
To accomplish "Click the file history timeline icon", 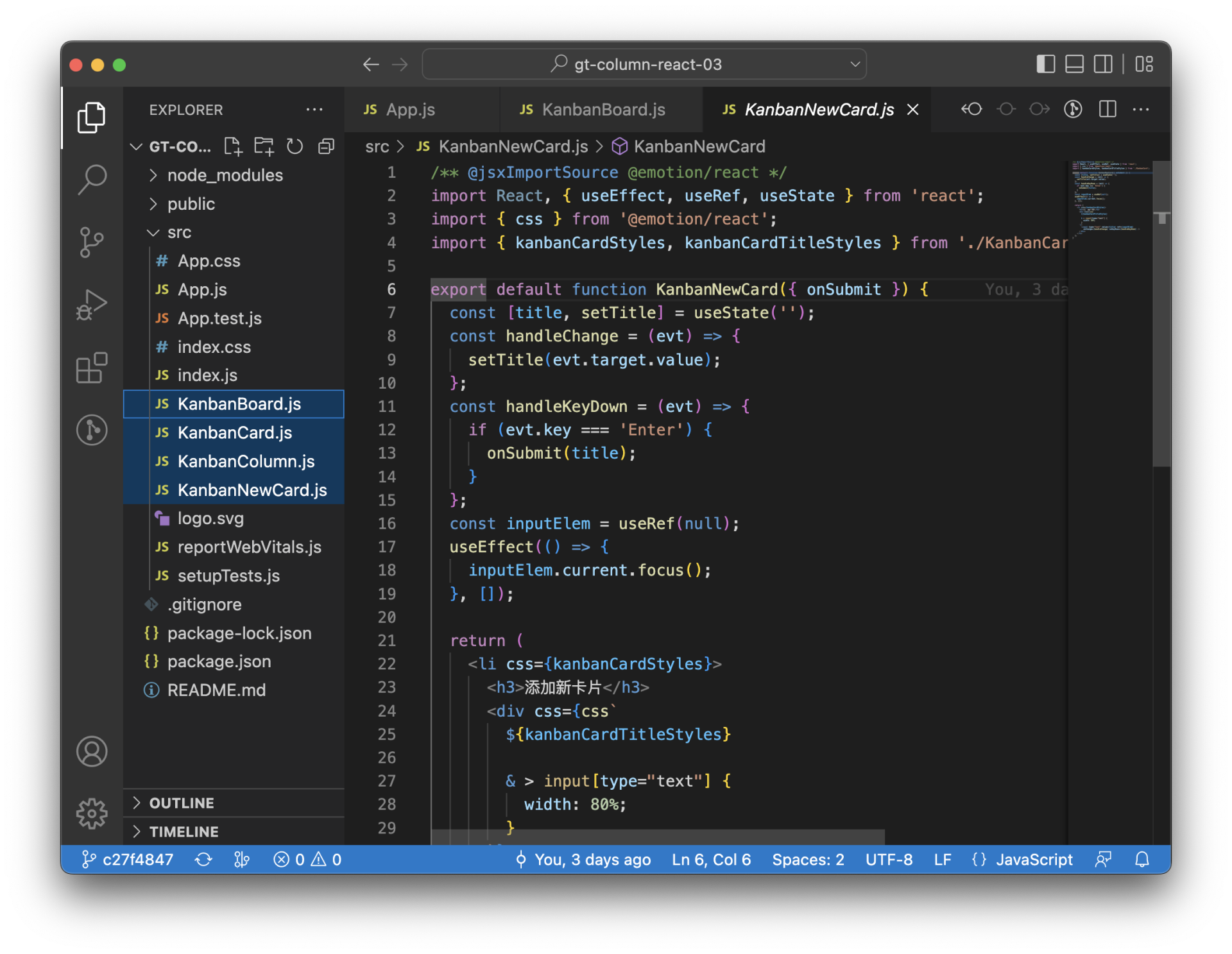I will click(1073, 109).
